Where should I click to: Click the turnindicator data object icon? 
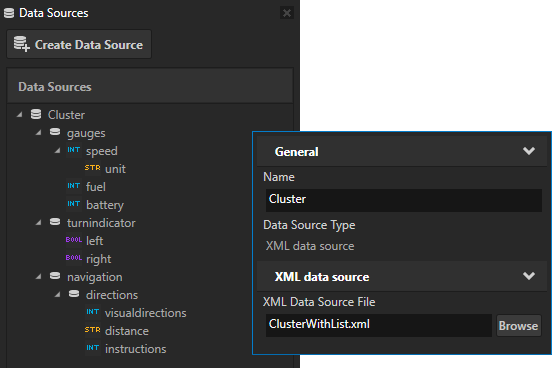click(x=55, y=222)
